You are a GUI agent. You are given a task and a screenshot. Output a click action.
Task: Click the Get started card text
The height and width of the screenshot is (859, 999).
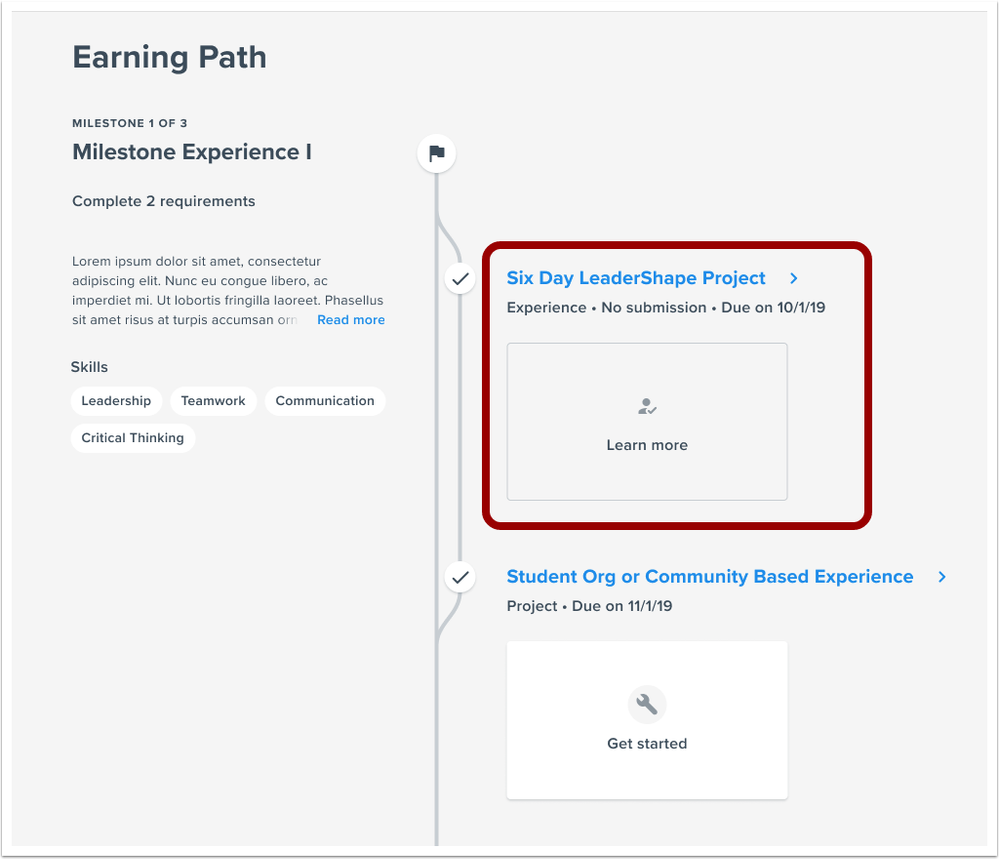pyautogui.click(x=647, y=744)
